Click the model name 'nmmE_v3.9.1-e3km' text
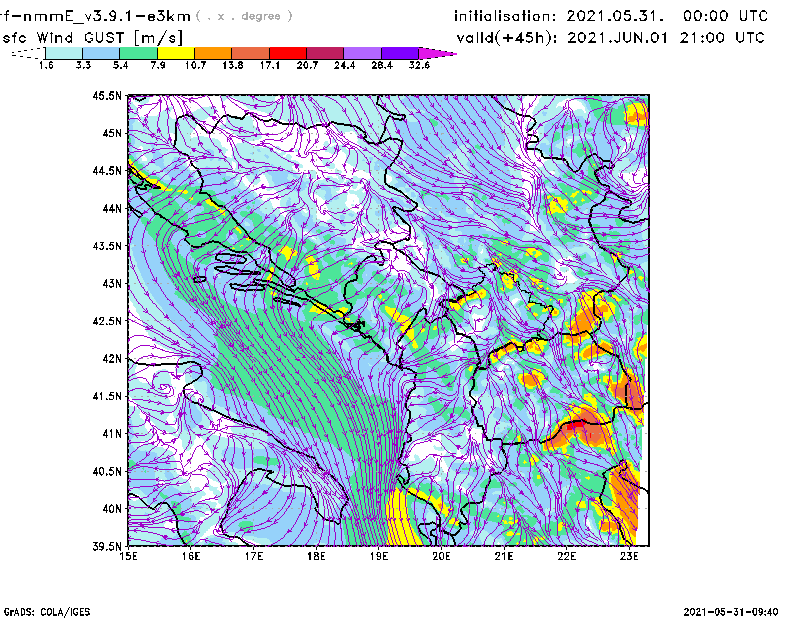 [106, 16]
